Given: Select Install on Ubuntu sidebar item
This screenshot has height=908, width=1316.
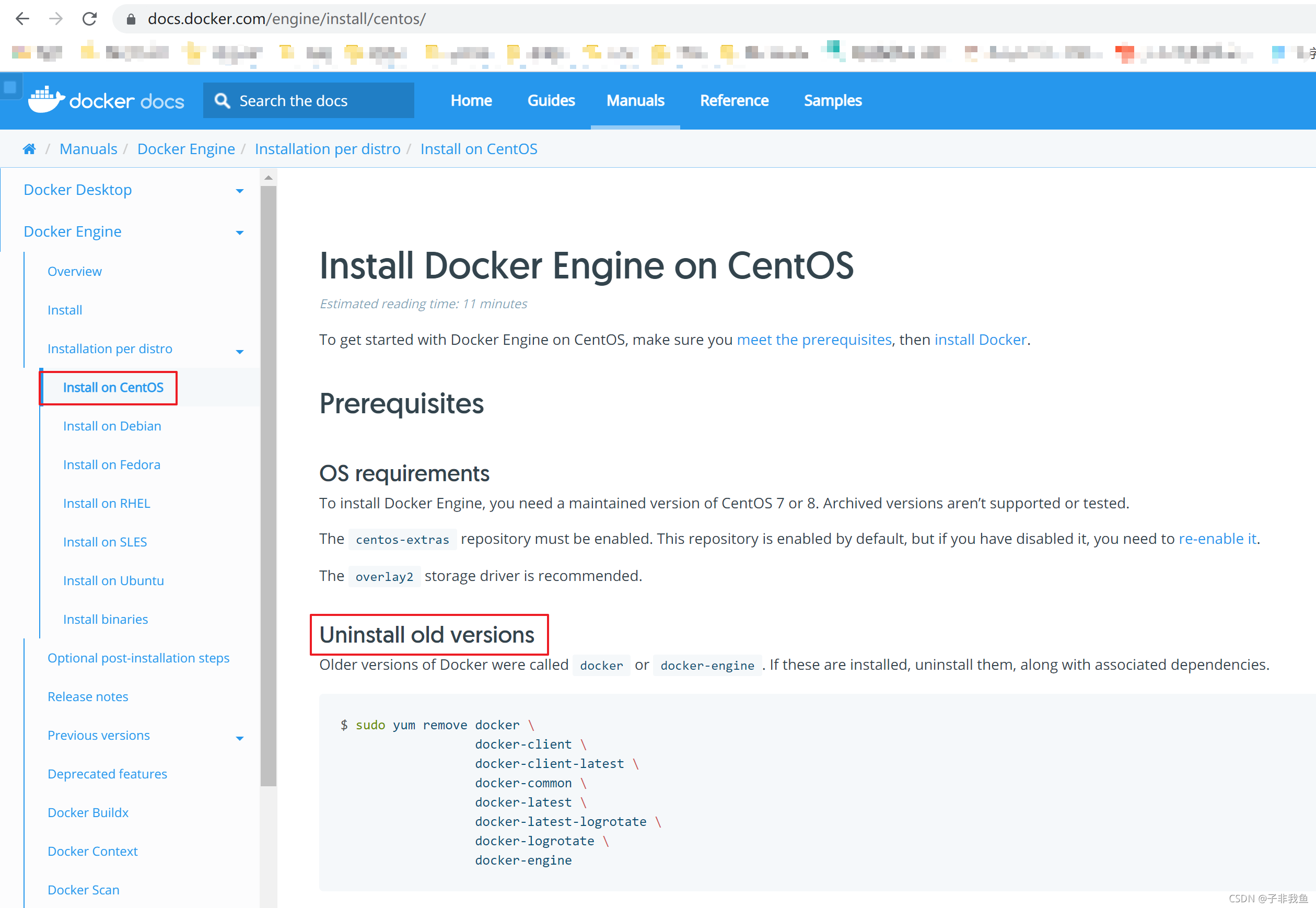Looking at the screenshot, I should coord(113,581).
